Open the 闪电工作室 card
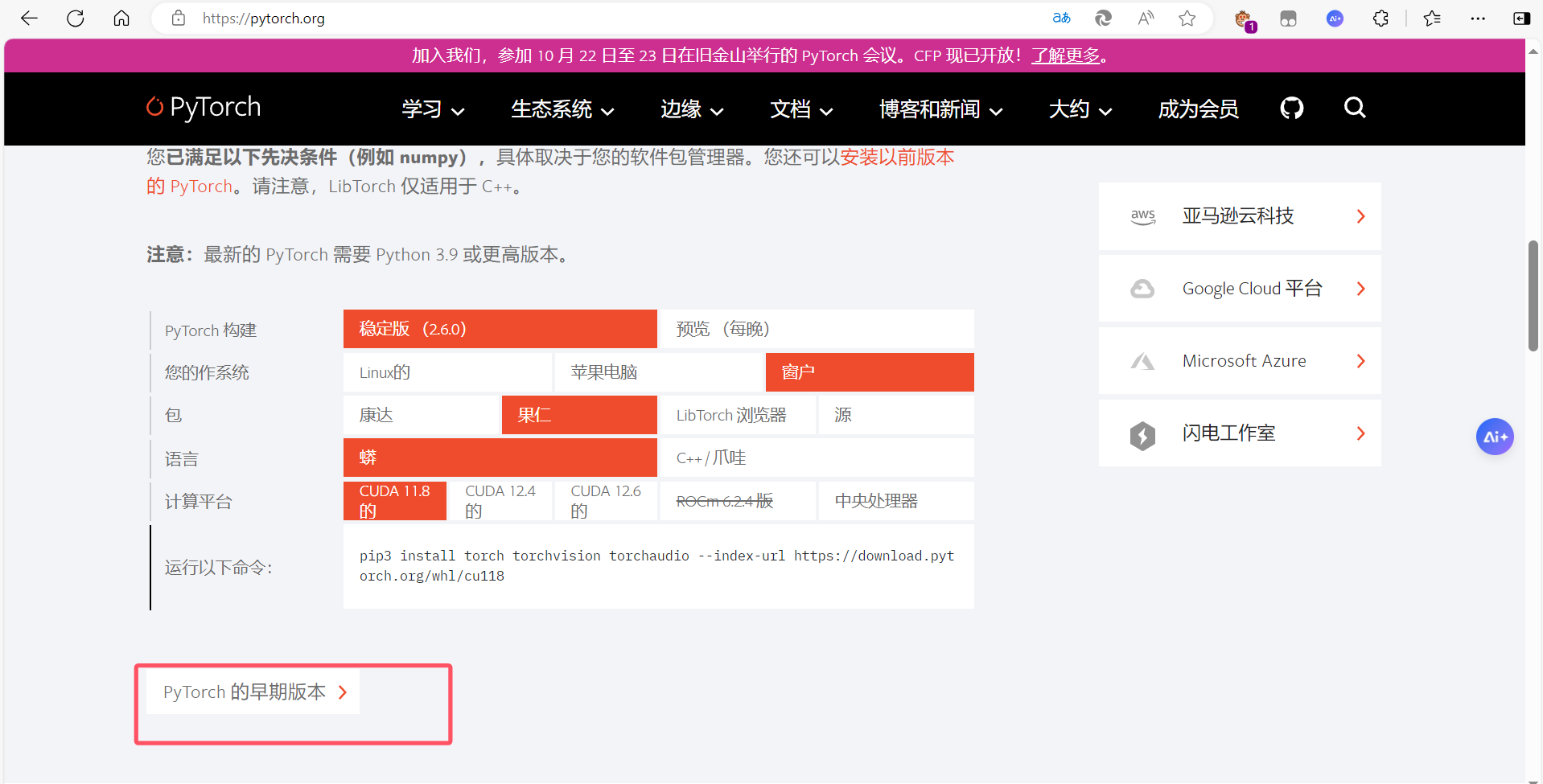 pos(1240,433)
